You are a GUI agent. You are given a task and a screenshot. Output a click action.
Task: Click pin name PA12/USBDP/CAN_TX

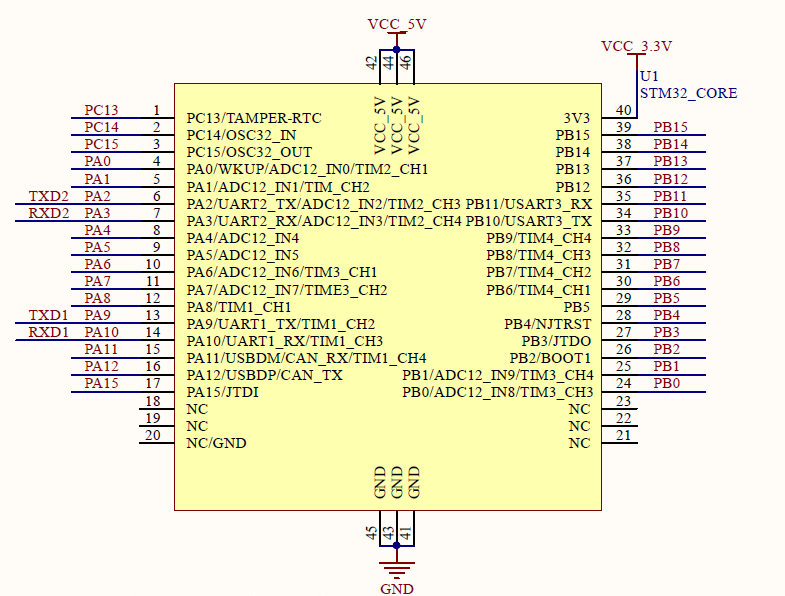pyautogui.click(x=264, y=375)
